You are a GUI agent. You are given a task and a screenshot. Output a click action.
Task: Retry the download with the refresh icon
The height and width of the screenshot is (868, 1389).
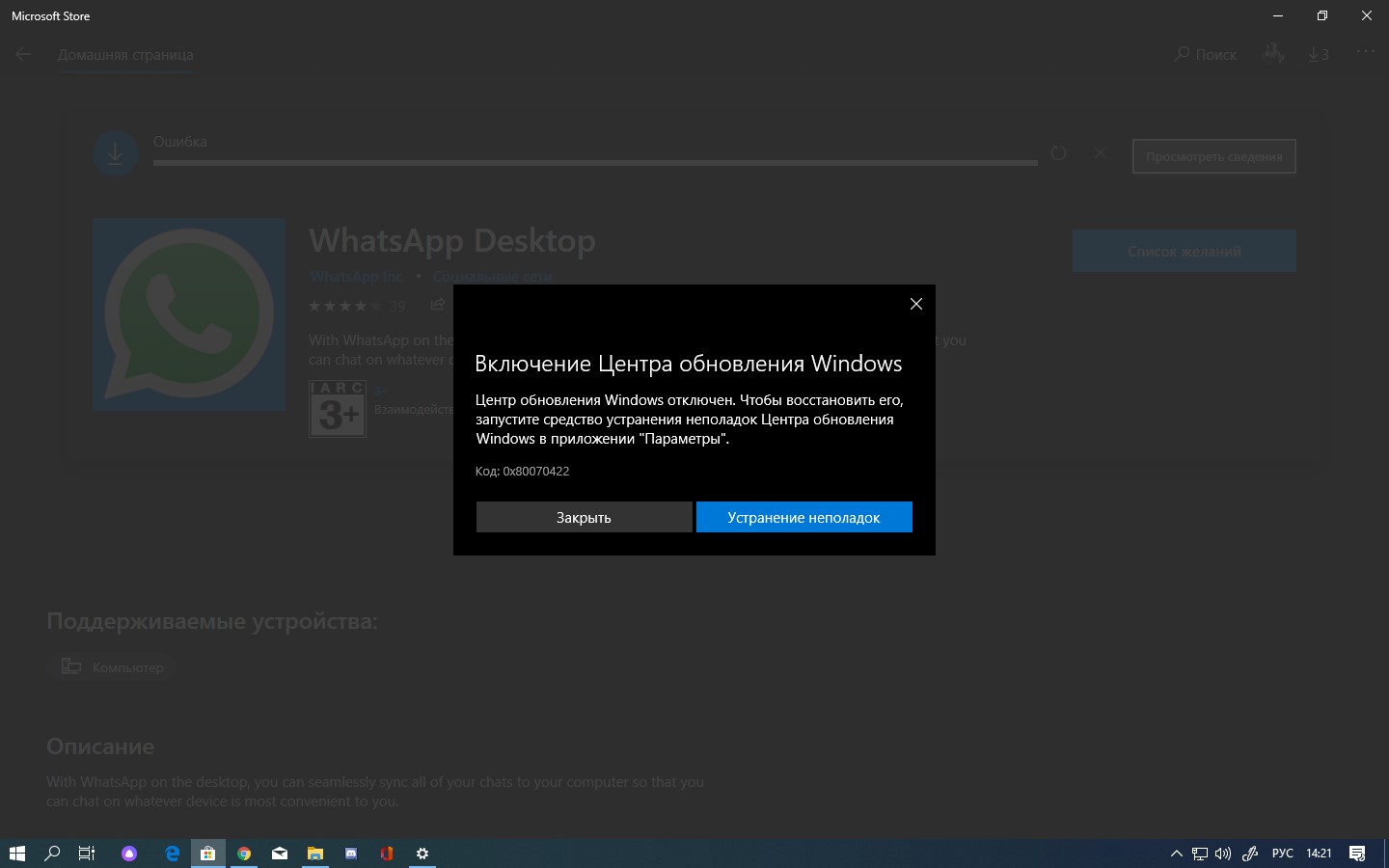coord(1058,153)
